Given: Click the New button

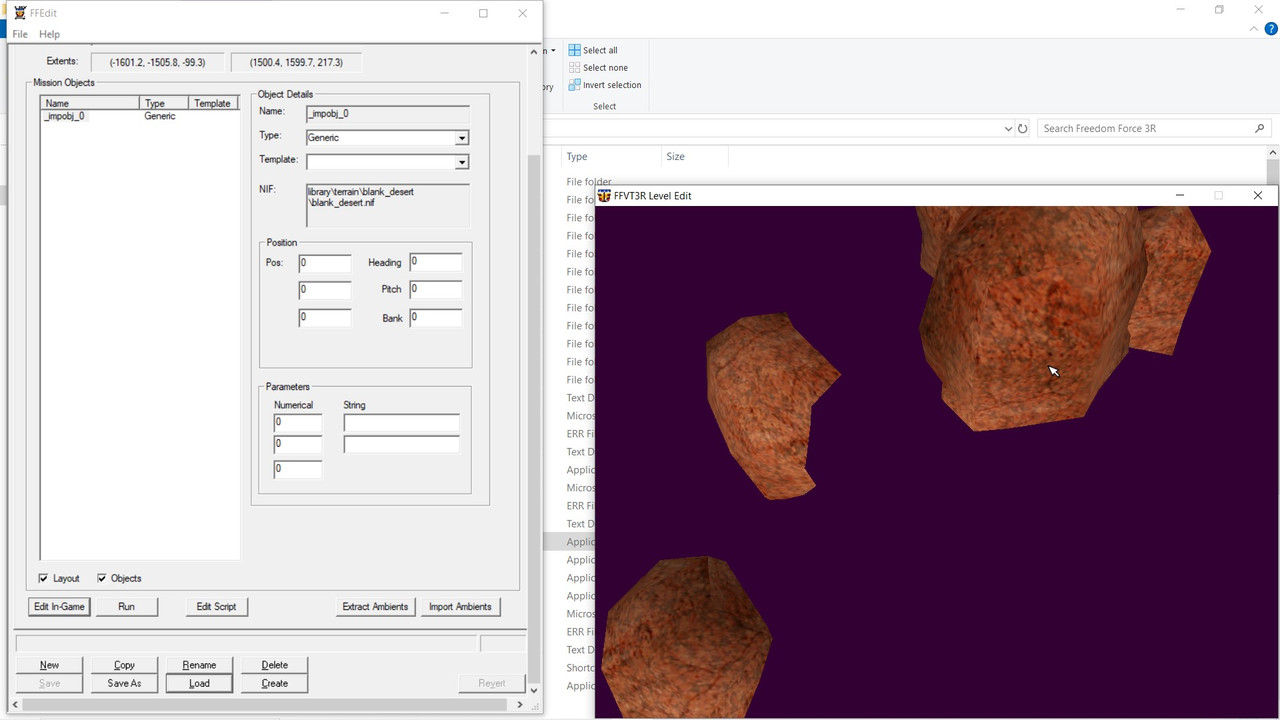Looking at the screenshot, I should [x=49, y=665].
